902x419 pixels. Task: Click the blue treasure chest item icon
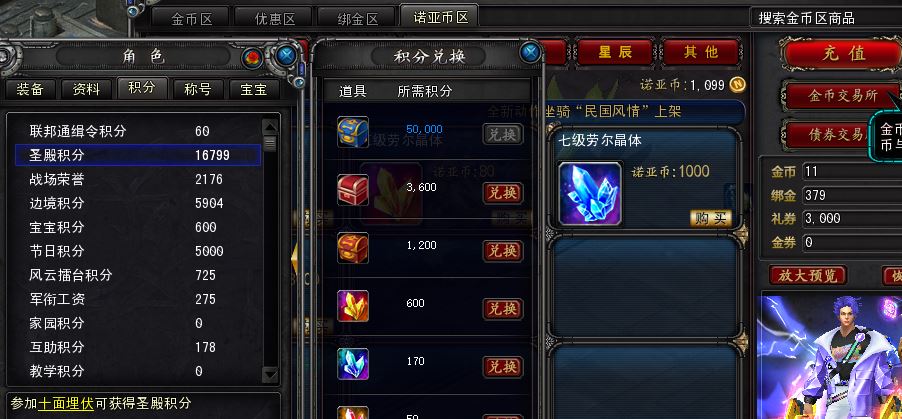(353, 132)
